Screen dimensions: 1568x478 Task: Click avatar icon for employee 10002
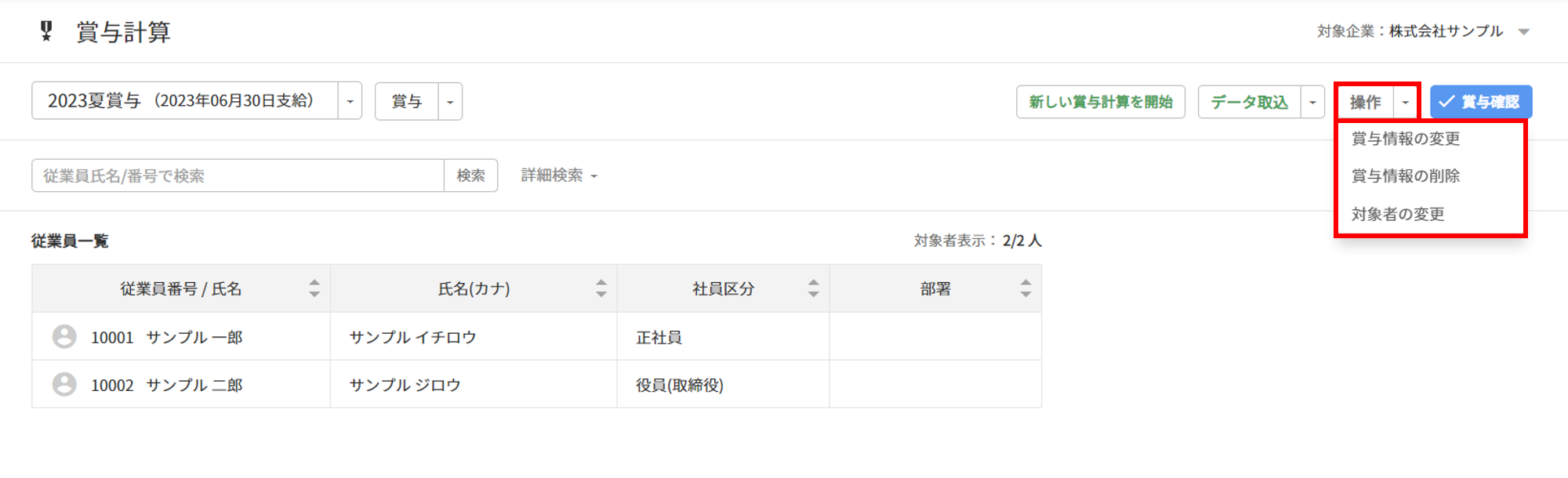[64, 385]
